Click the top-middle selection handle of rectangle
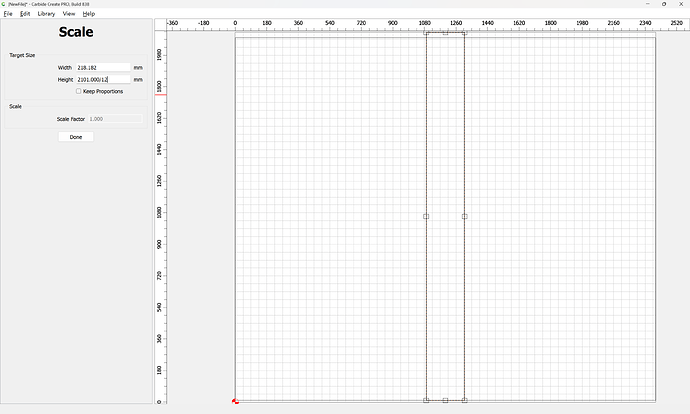 (445, 33)
